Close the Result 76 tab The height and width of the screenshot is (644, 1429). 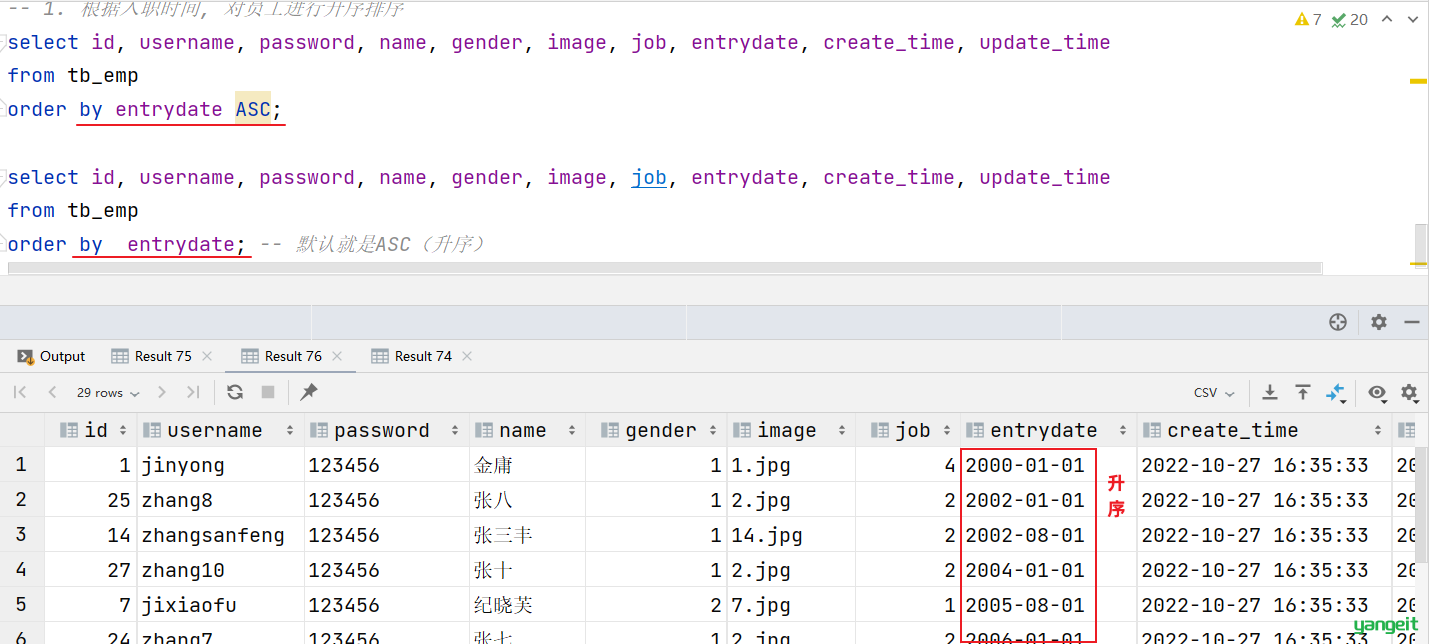[x=337, y=356]
